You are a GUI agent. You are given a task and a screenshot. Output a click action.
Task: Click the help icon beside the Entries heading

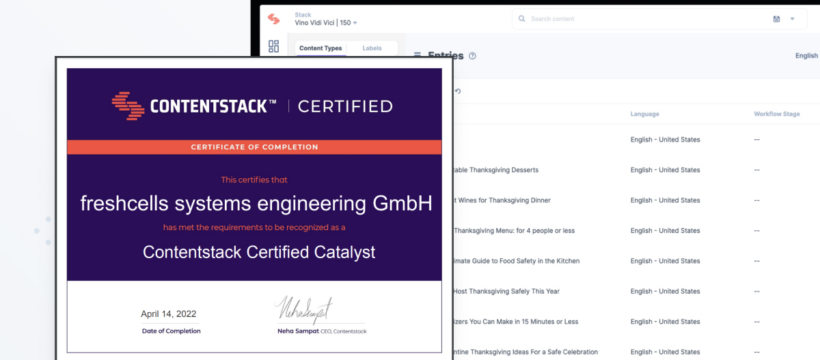pos(472,56)
